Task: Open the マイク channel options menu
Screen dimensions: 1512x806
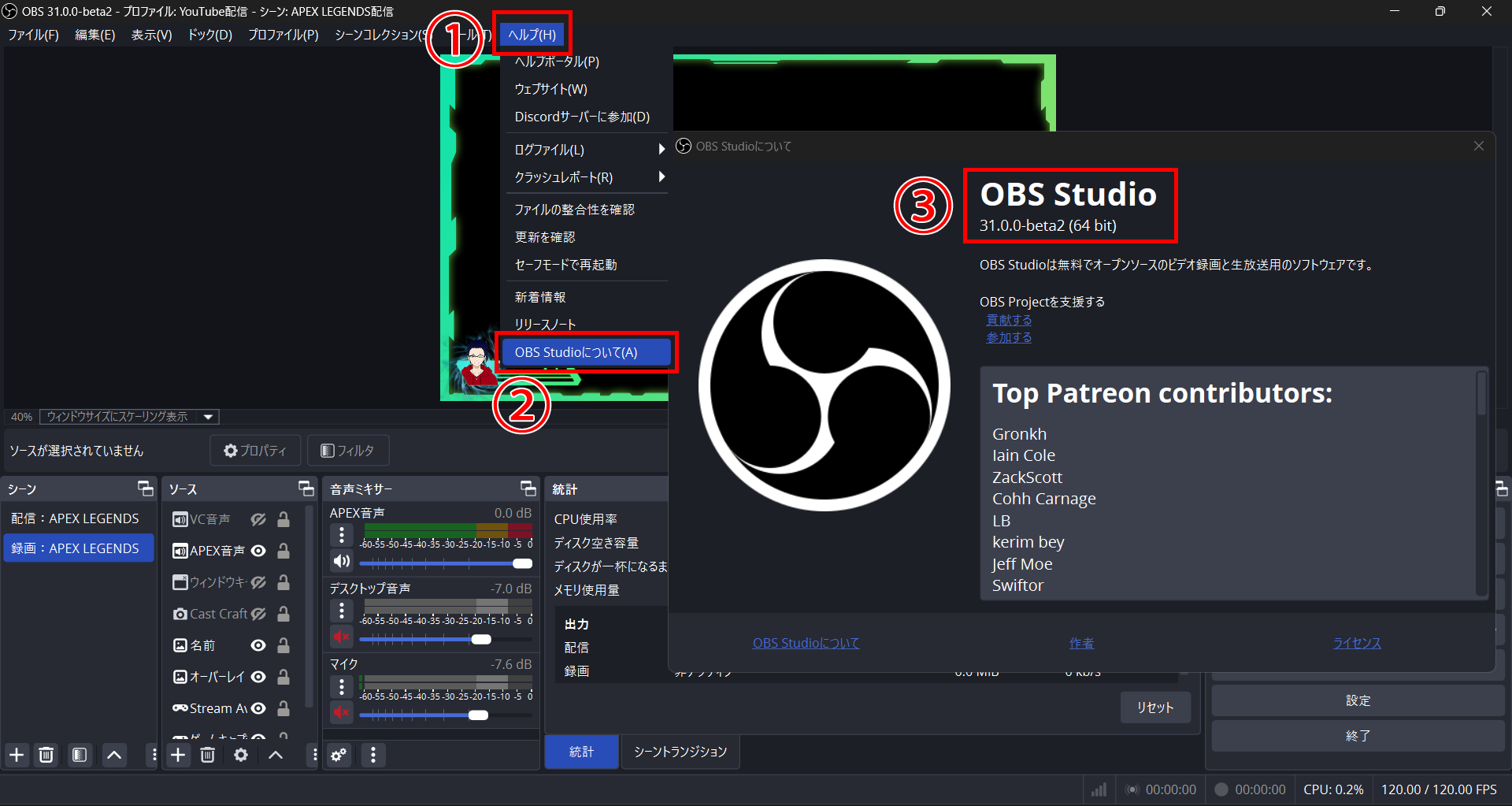Action: click(342, 686)
